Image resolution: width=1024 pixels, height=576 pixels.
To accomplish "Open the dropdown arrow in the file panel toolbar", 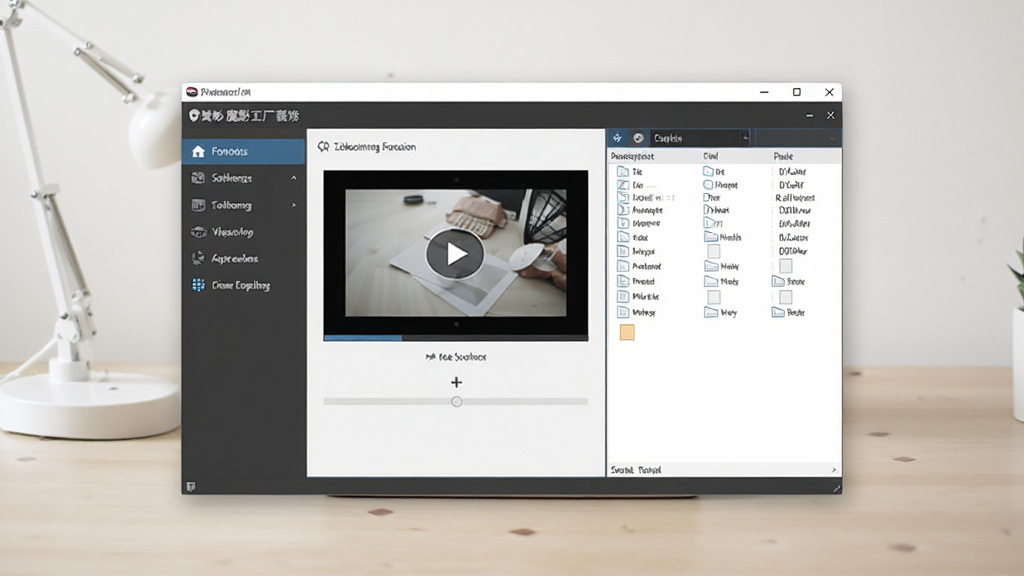I will coord(744,138).
